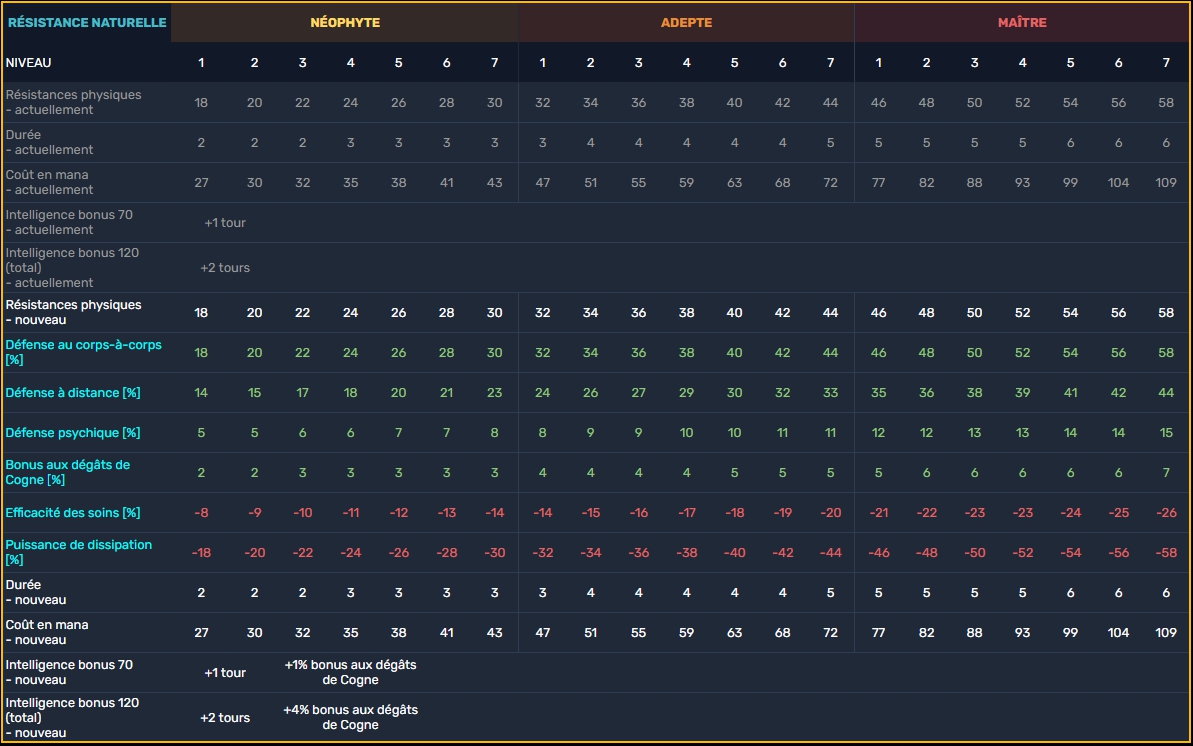Click 'Défense au corps-à-corps [%]' row label
Screen dimensions: 1193x746
pyautogui.click(x=84, y=352)
